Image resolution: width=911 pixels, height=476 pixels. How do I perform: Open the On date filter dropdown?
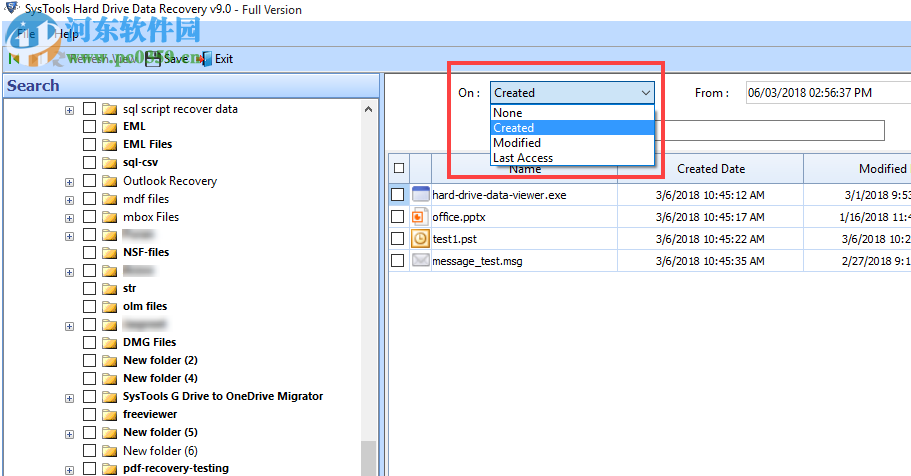pyautogui.click(x=572, y=93)
